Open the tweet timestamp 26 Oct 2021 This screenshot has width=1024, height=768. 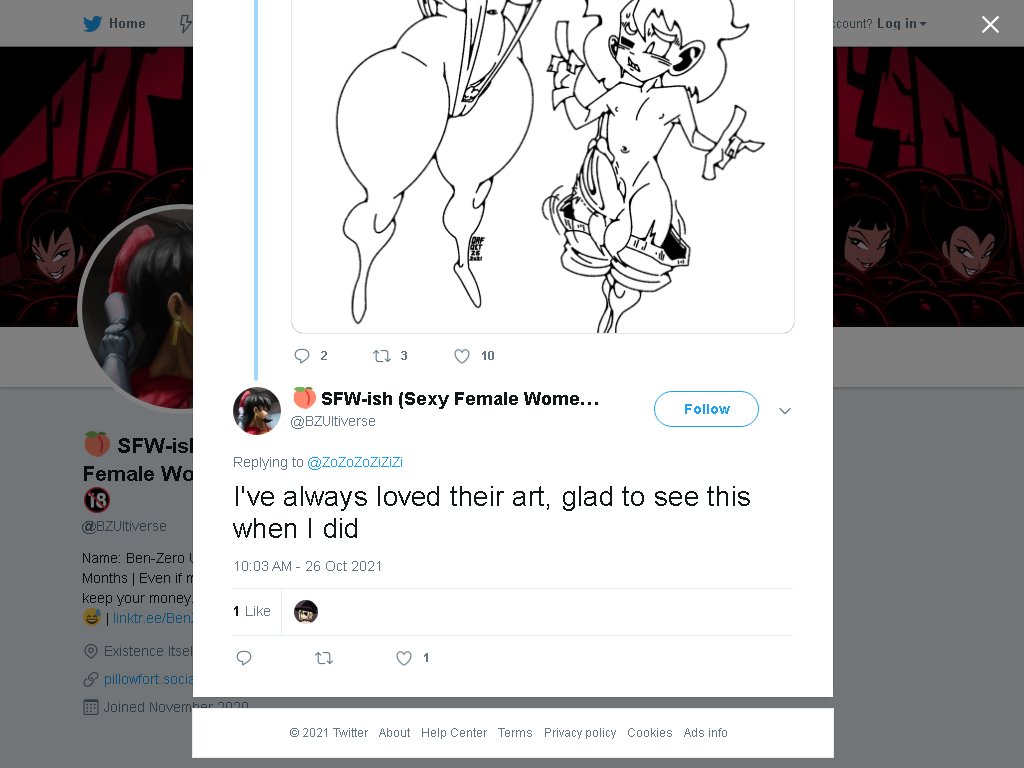click(x=308, y=566)
